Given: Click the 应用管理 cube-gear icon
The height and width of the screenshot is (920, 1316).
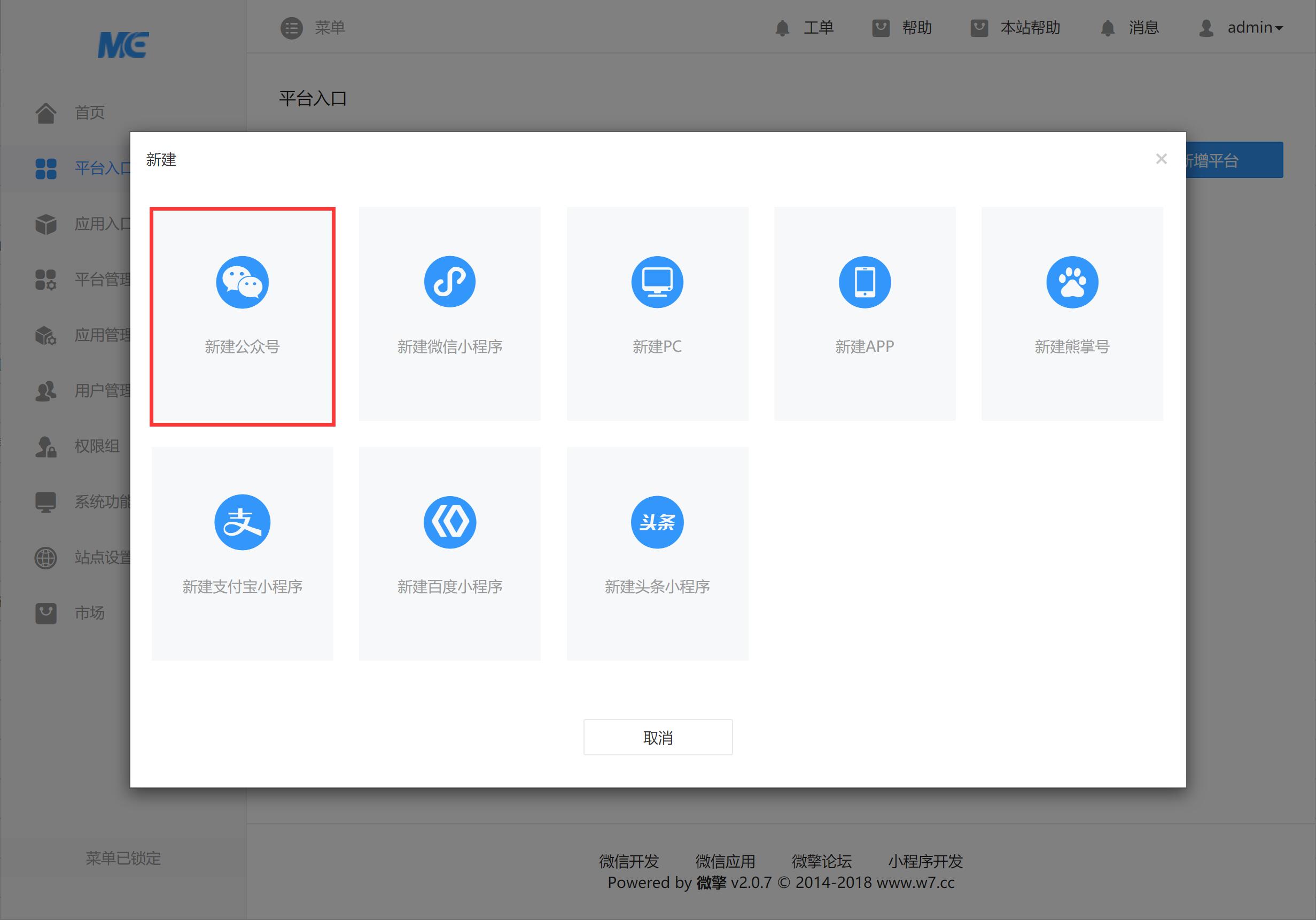Looking at the screenshot, I should [46, 336].
